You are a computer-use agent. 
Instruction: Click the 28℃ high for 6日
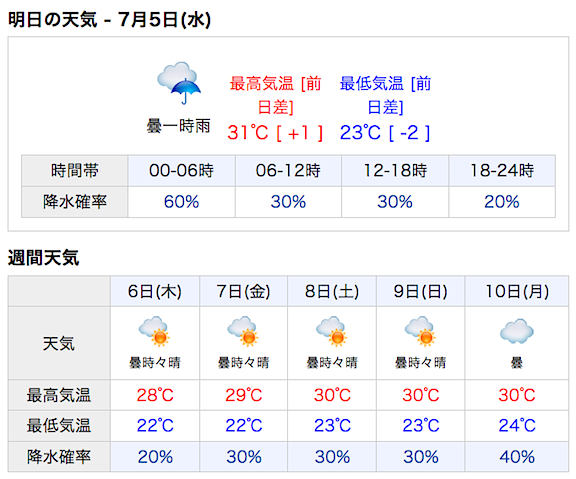[x=155, y=395]
